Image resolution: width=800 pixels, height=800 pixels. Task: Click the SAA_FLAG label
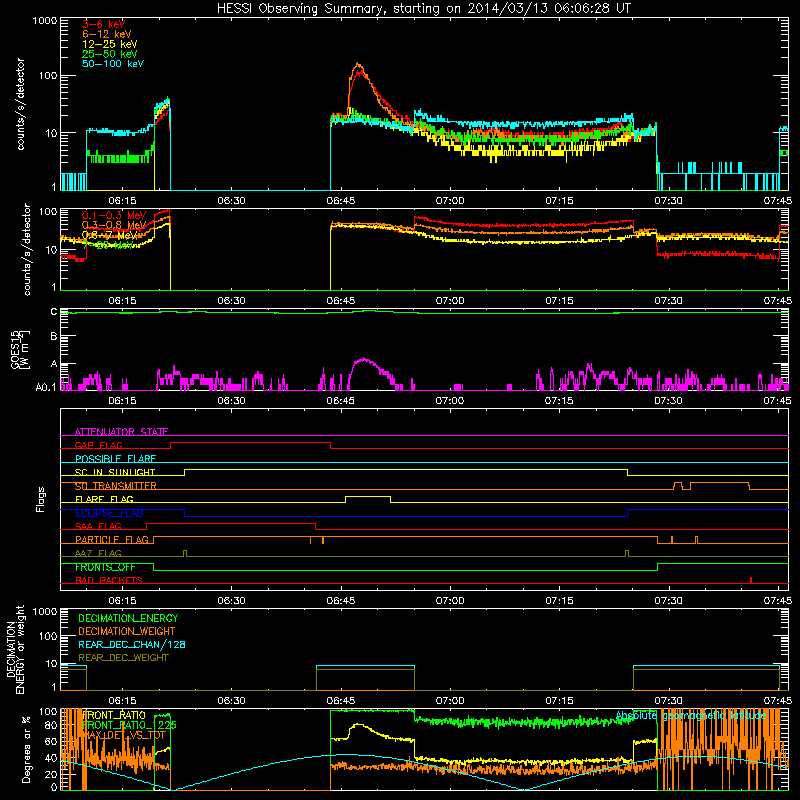[x=98, y=526]
